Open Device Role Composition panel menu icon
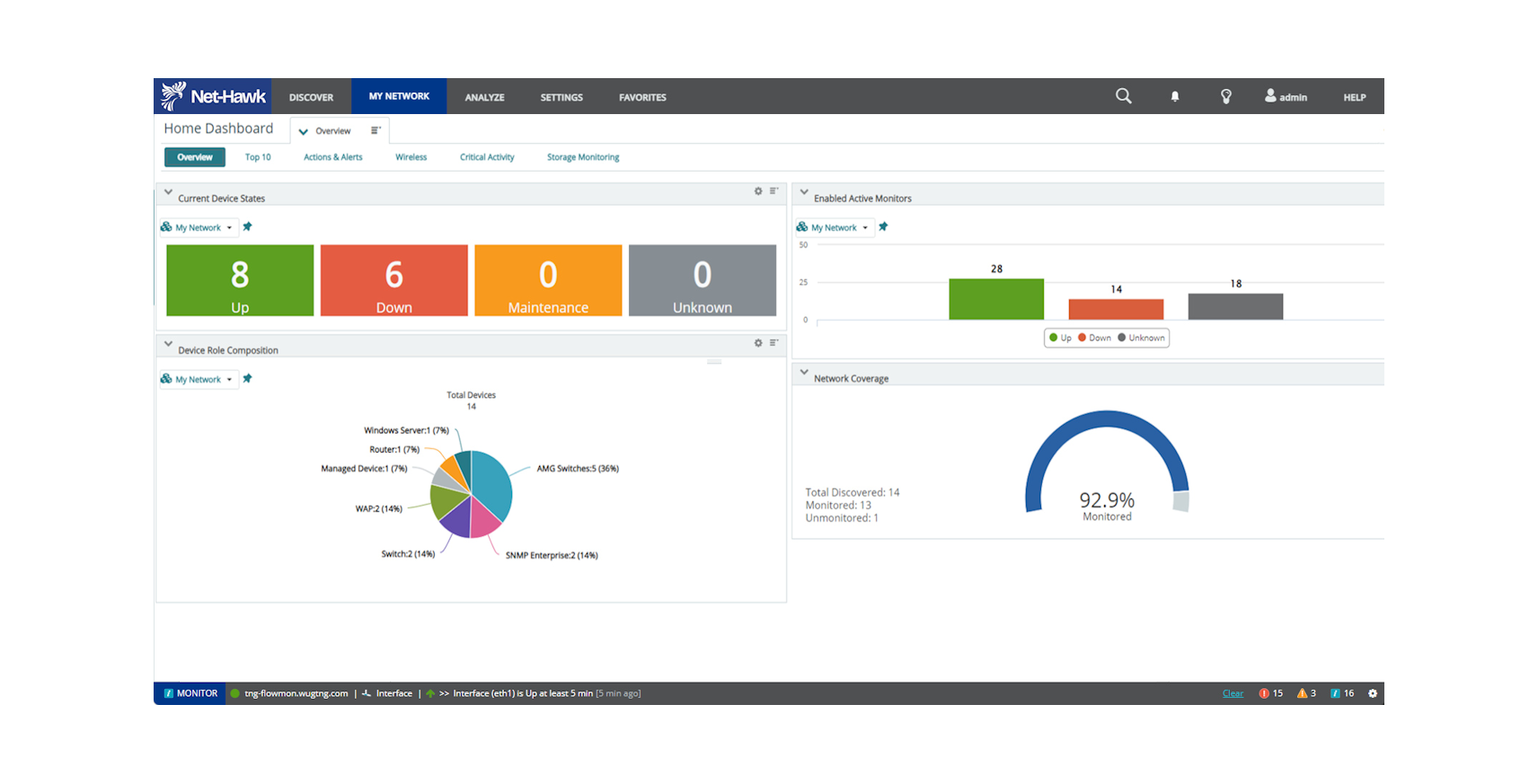Image resolution: width=1538 pixels, height=784 pixels. click(773, 343)
